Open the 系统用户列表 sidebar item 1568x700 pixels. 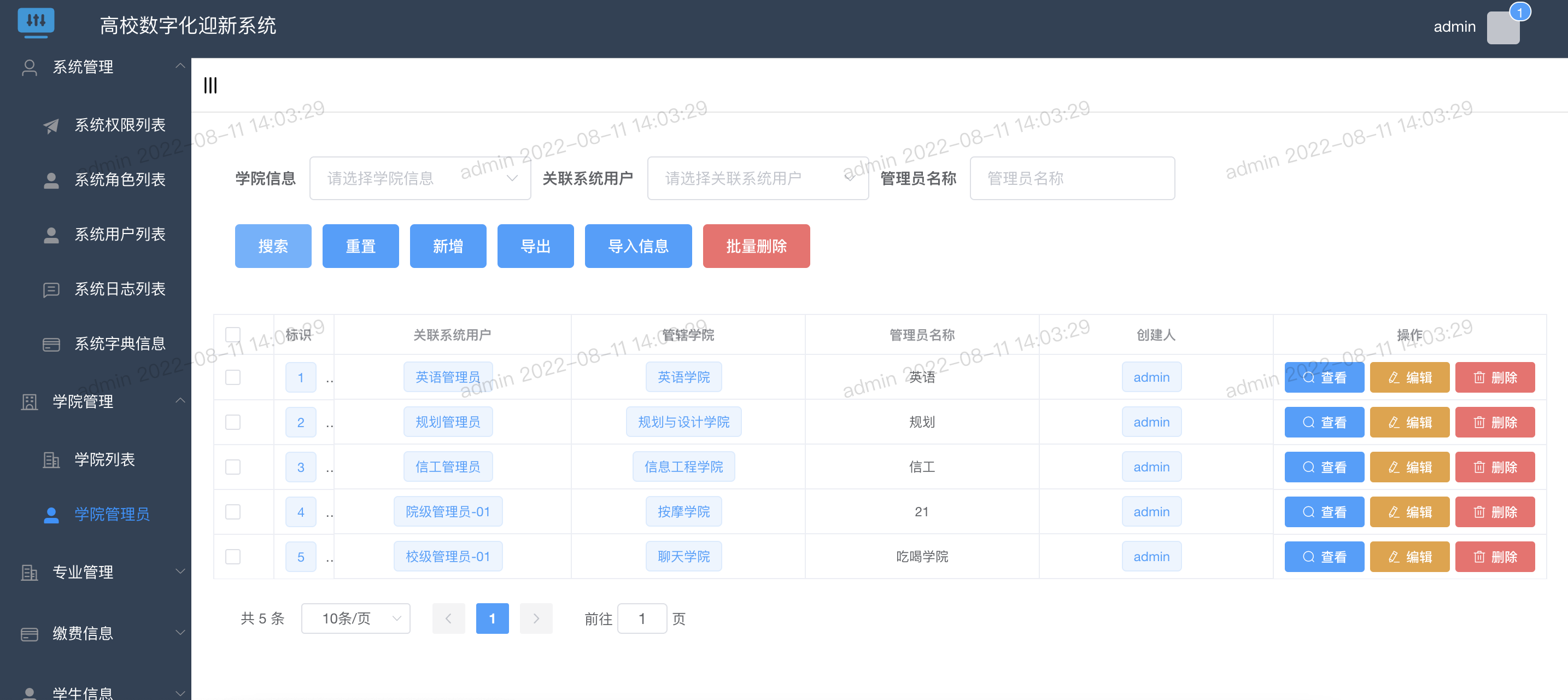pos(120,235)
